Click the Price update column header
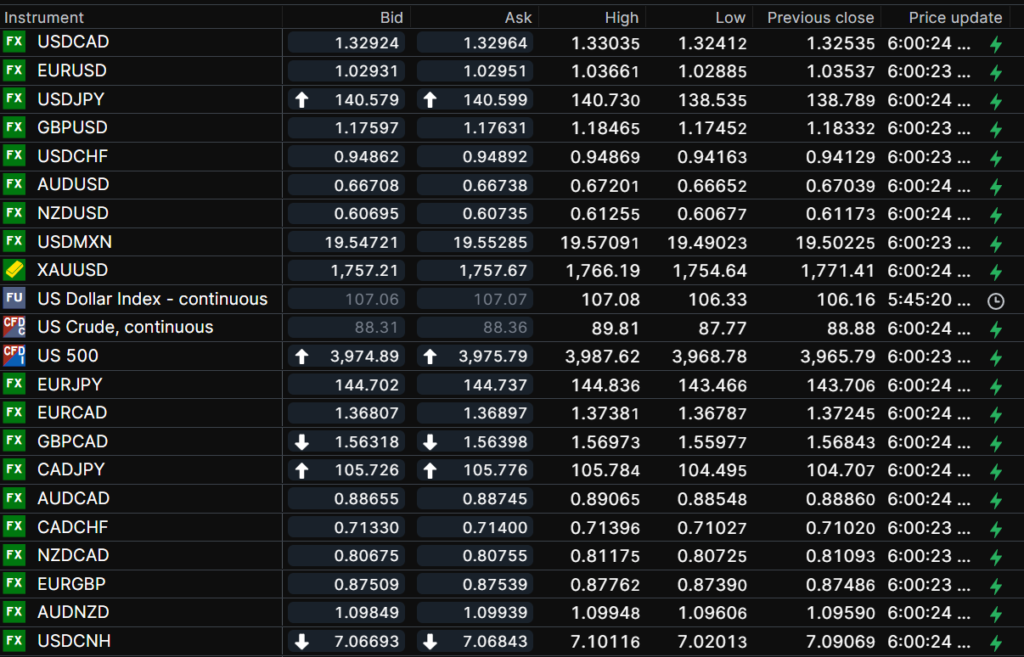 coord(954,17)
